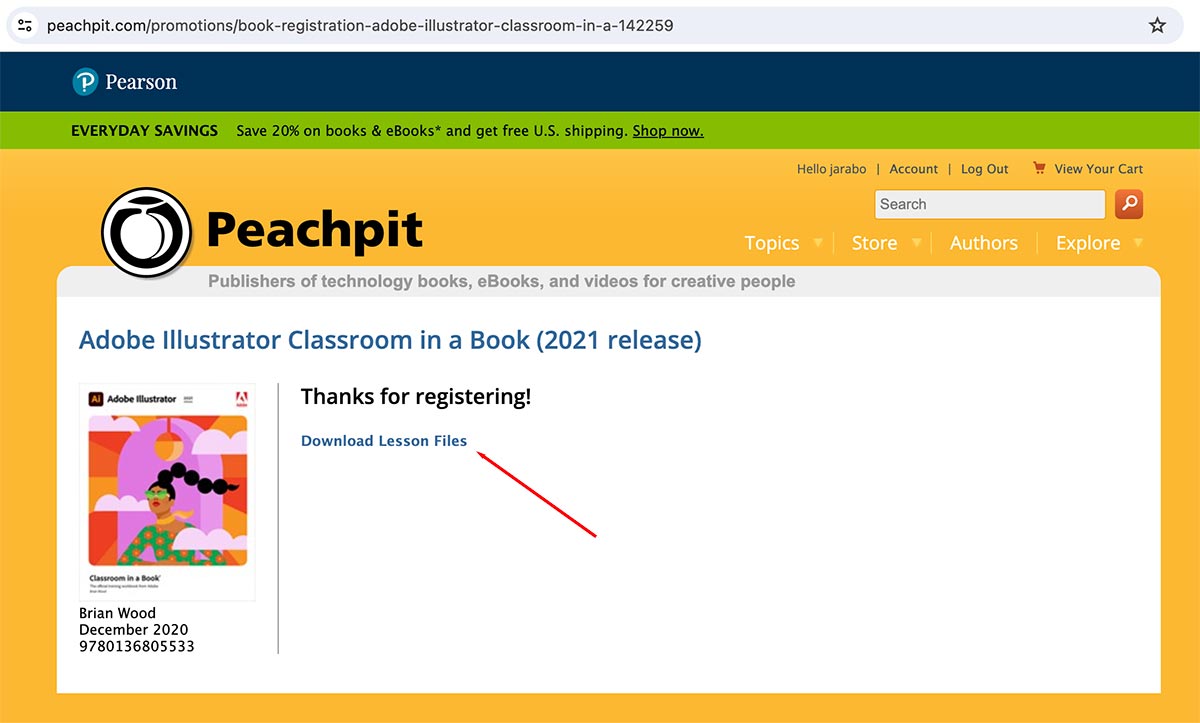Click the Shop now link

pyautogui.click(x=668, y=131)
